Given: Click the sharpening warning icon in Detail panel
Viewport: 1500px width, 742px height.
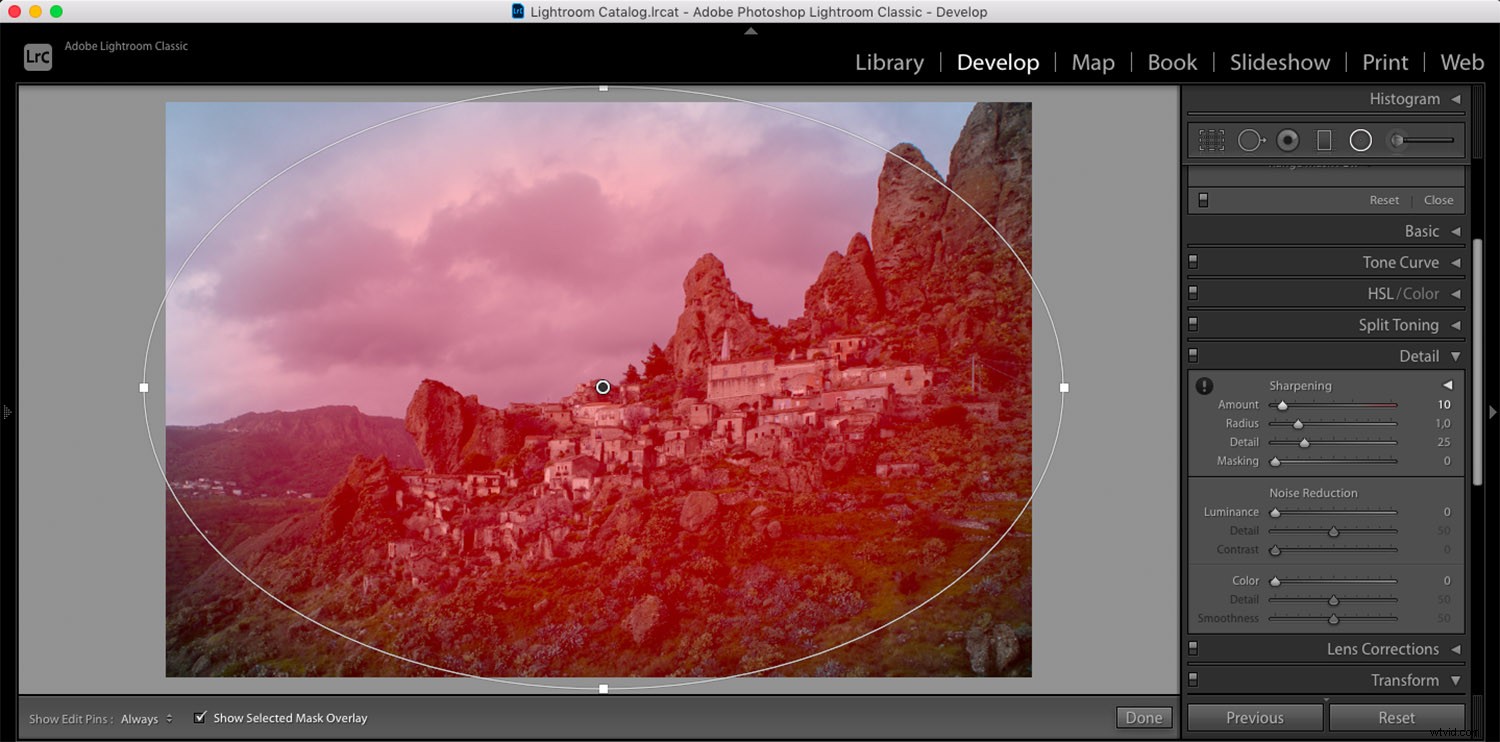Looking at the screenshot, I should coord(1205,385).
